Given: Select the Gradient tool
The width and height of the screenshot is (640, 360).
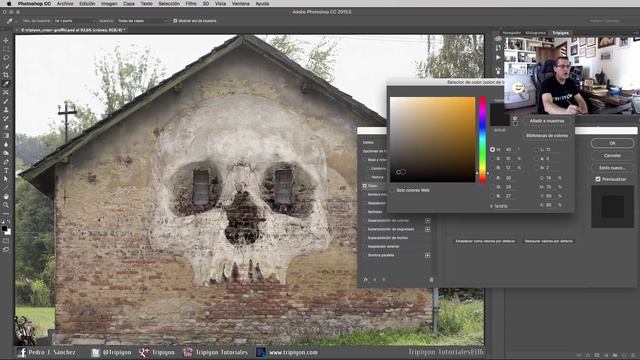Looking at the screenshot, I should tap(6, 136).
